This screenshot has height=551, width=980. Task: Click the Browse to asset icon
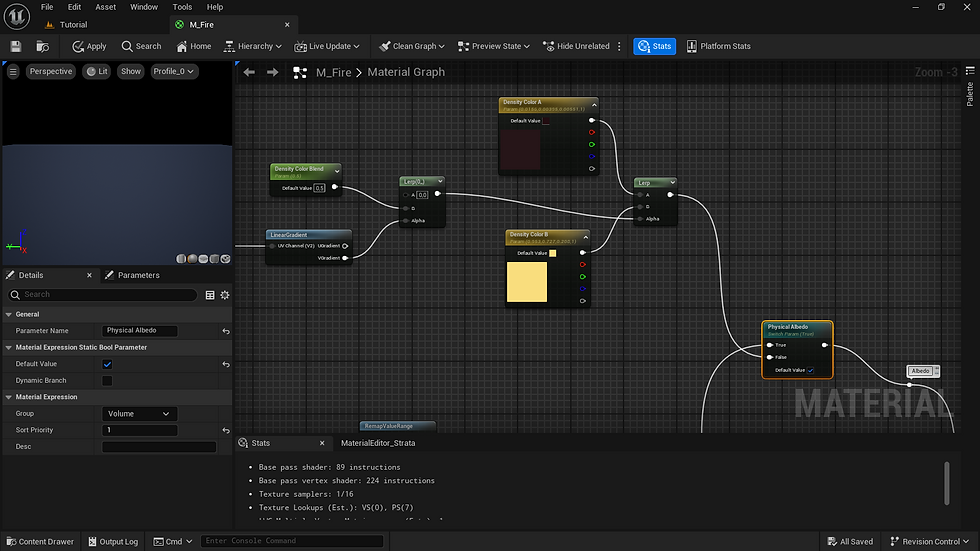coord(43,46)
